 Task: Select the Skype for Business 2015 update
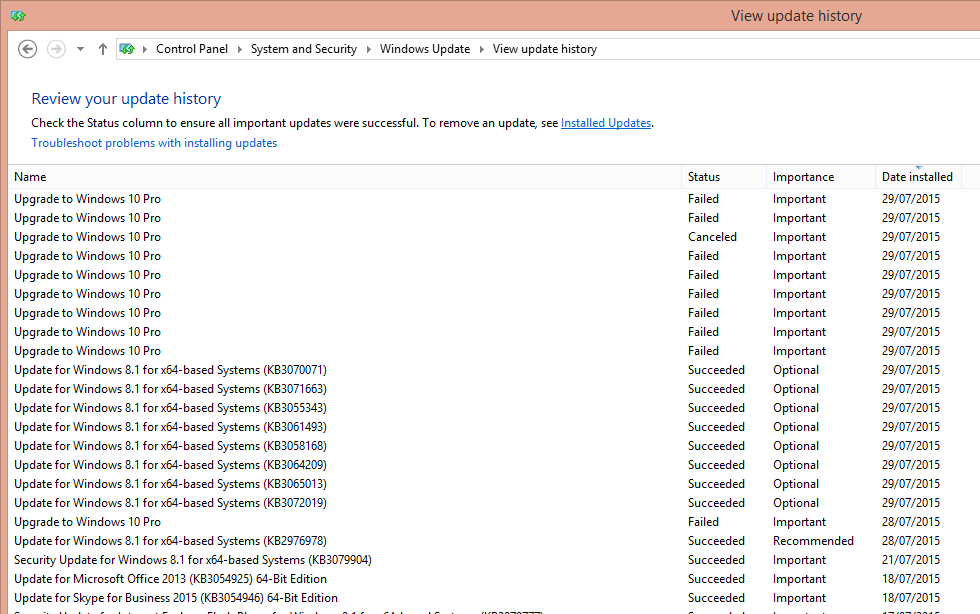pyautogui.click(x=484, y=598)
